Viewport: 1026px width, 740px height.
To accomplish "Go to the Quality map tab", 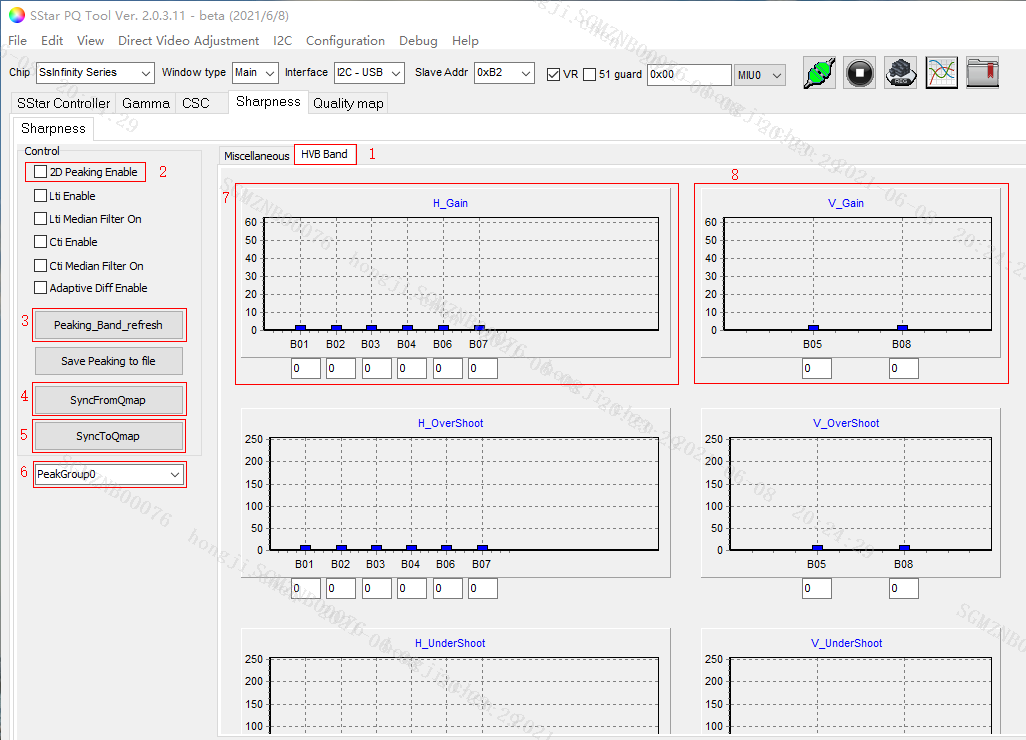I will coord(348,103).
